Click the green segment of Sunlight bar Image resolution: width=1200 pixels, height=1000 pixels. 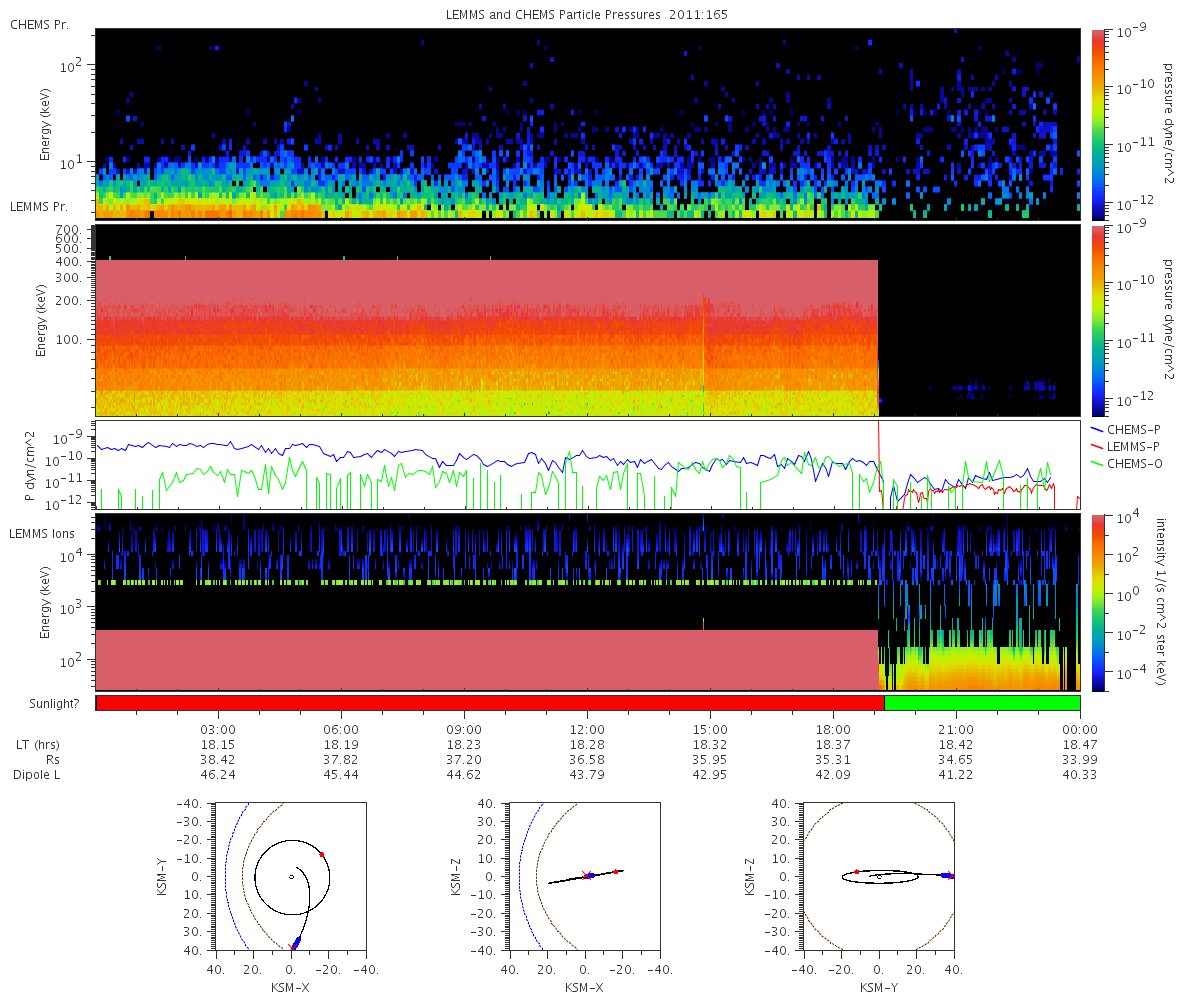click(982, 703)
